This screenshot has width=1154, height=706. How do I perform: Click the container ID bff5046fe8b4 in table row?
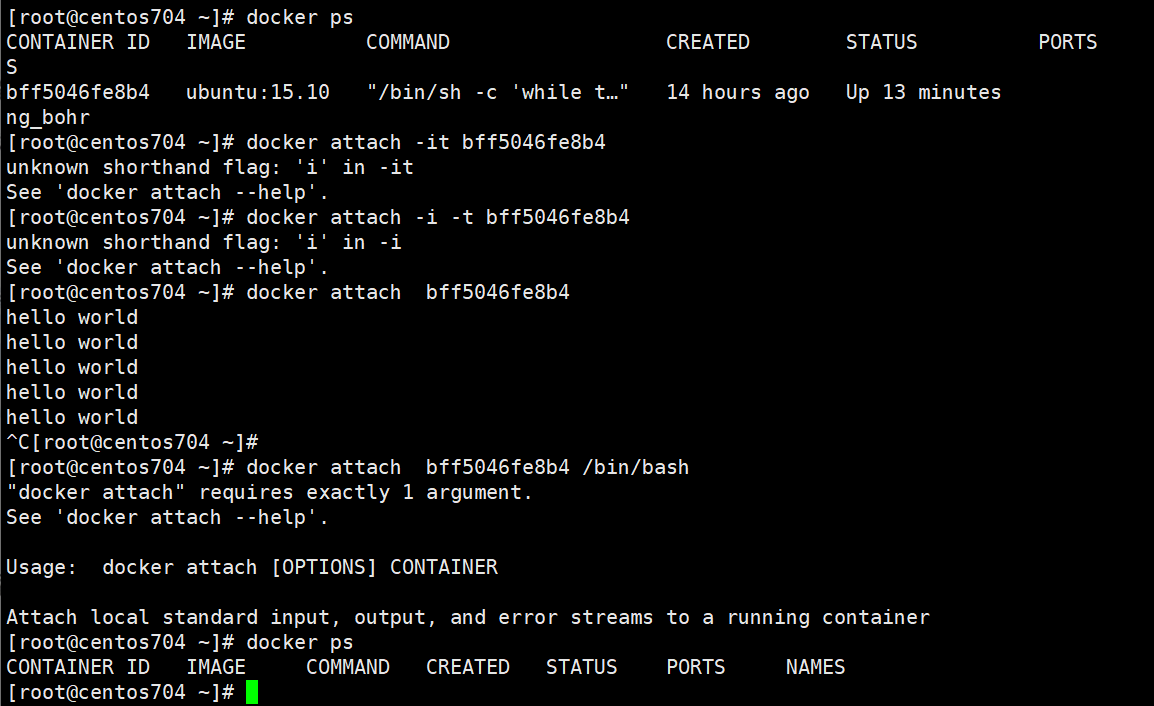click(78, 92)
